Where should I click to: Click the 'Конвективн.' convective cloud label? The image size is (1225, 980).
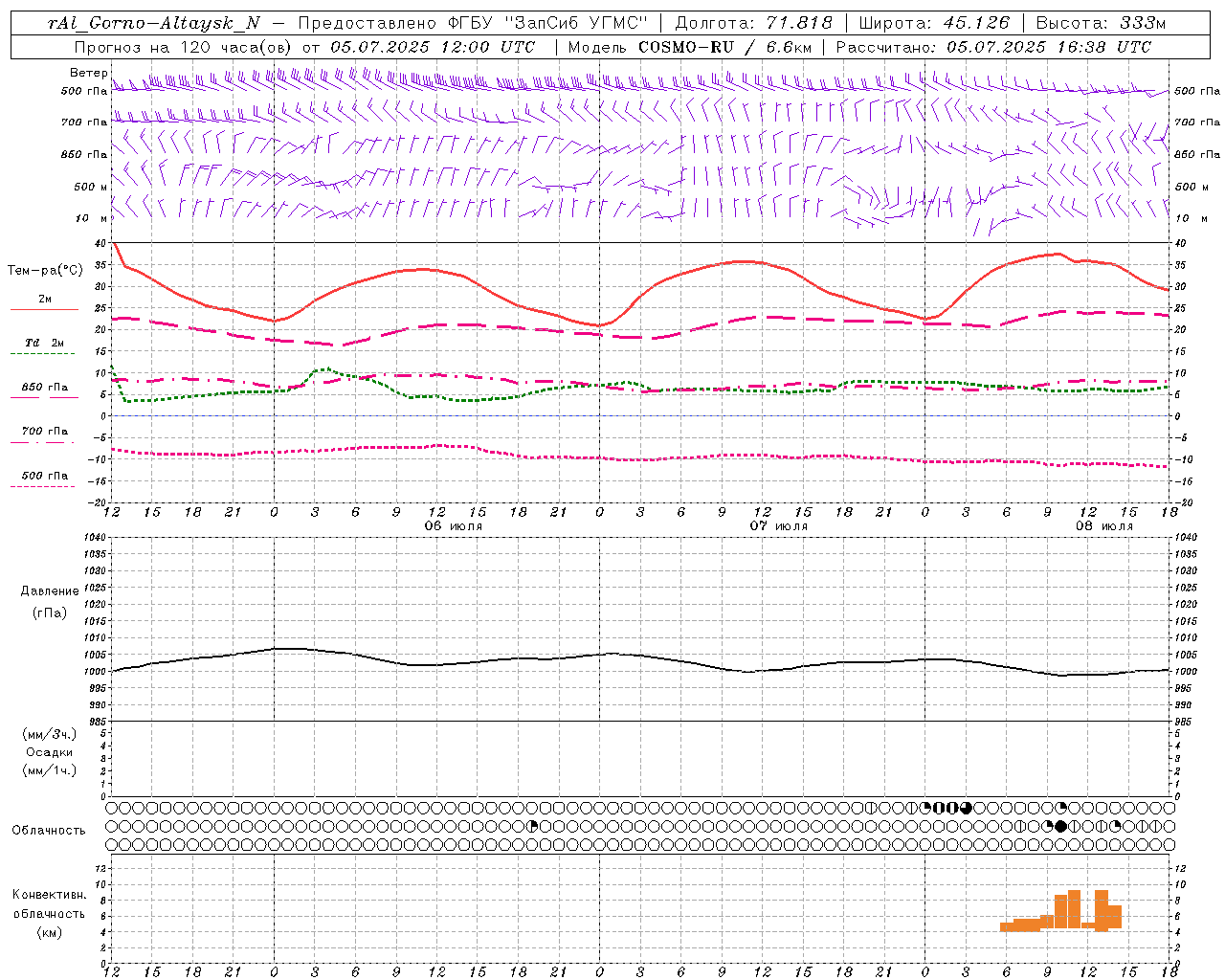[50, 895]
